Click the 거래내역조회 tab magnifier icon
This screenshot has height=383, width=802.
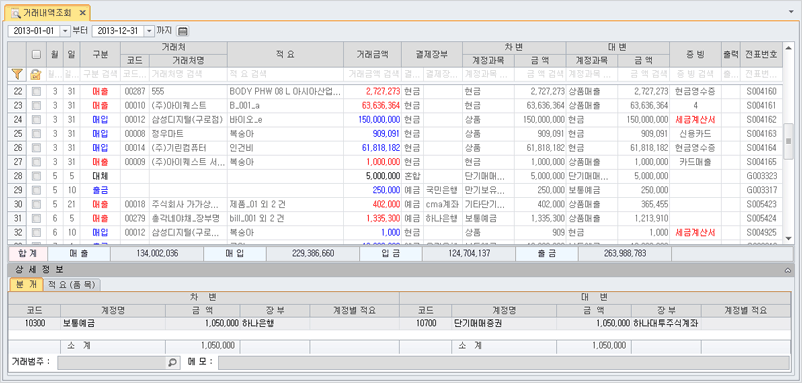click(16, 12)
